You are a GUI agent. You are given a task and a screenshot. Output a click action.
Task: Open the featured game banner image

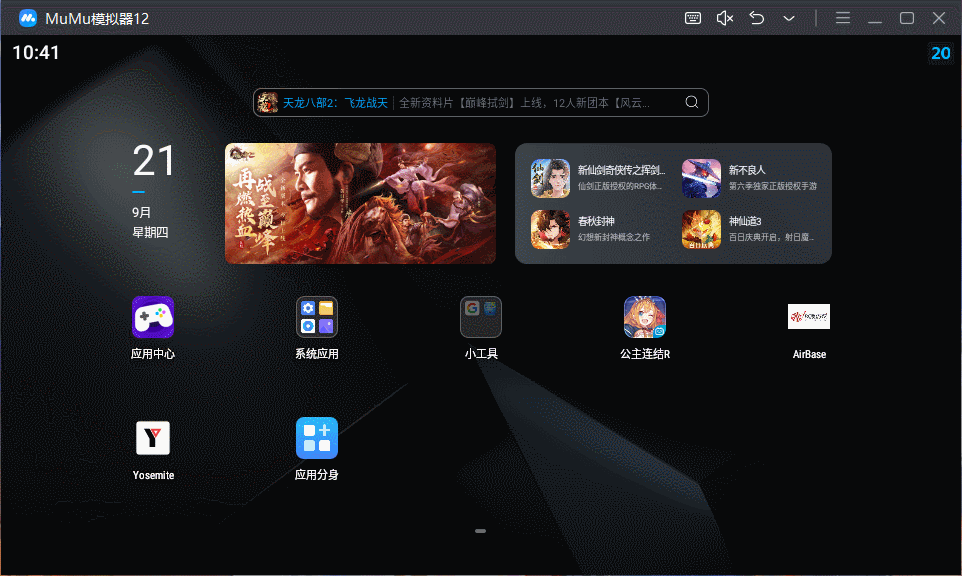360,204
